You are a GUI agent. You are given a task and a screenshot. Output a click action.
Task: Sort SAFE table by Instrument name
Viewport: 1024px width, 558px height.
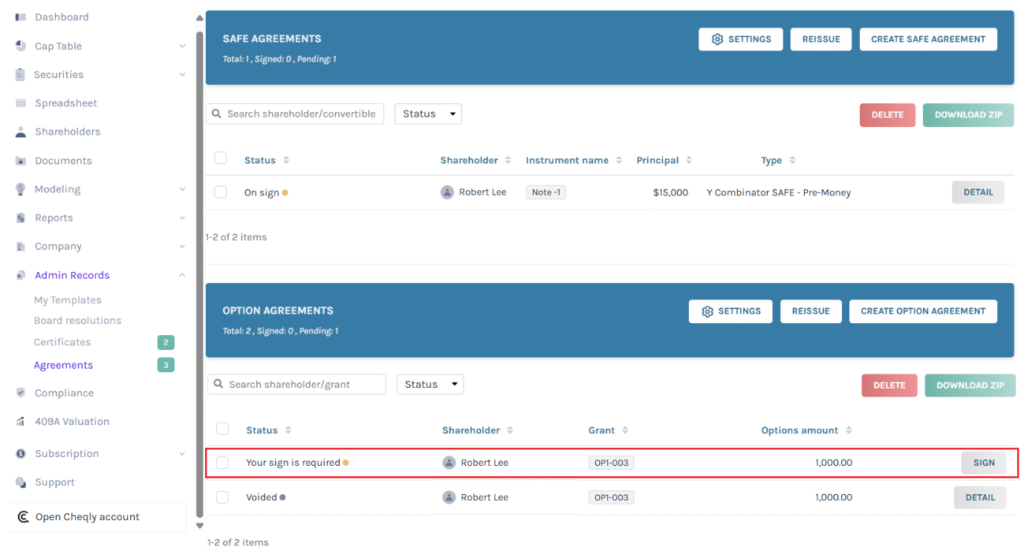click(x=618, y=160)
